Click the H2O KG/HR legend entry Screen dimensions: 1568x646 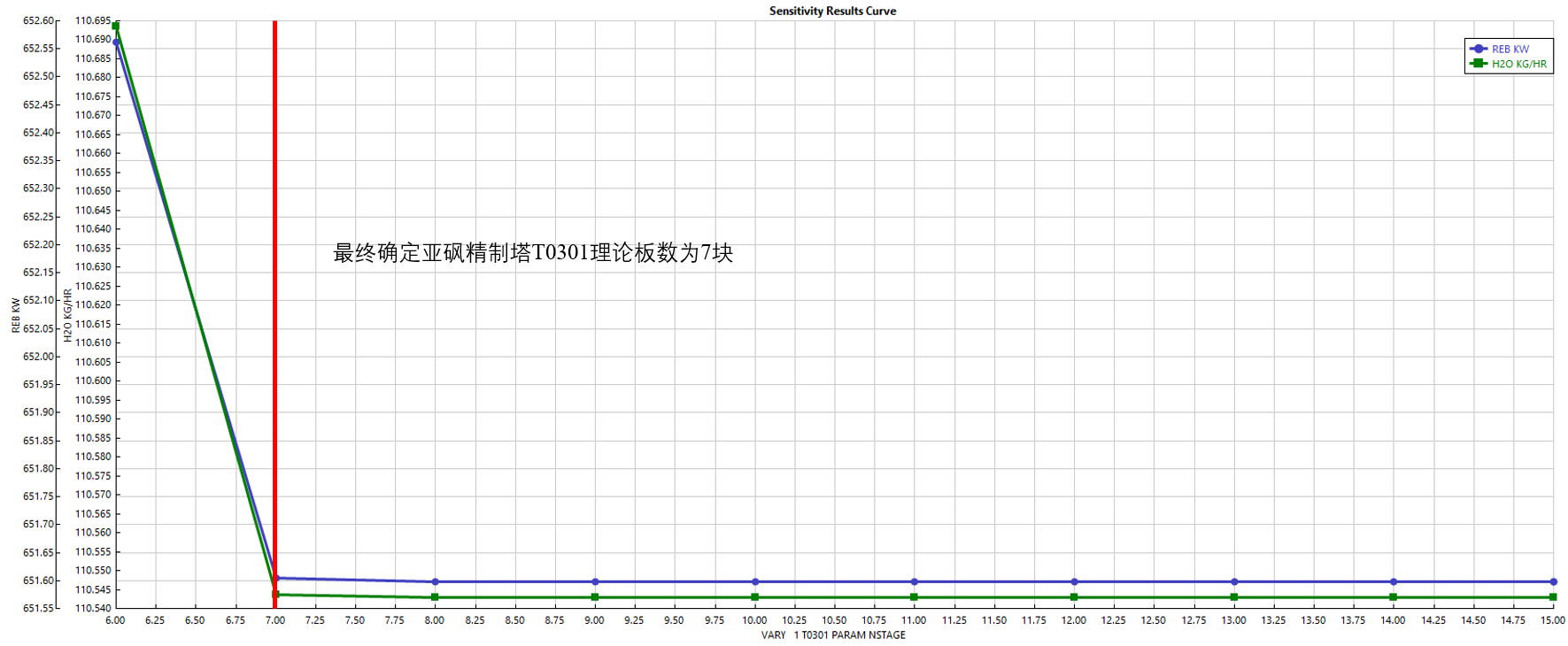coord(1509,64)
